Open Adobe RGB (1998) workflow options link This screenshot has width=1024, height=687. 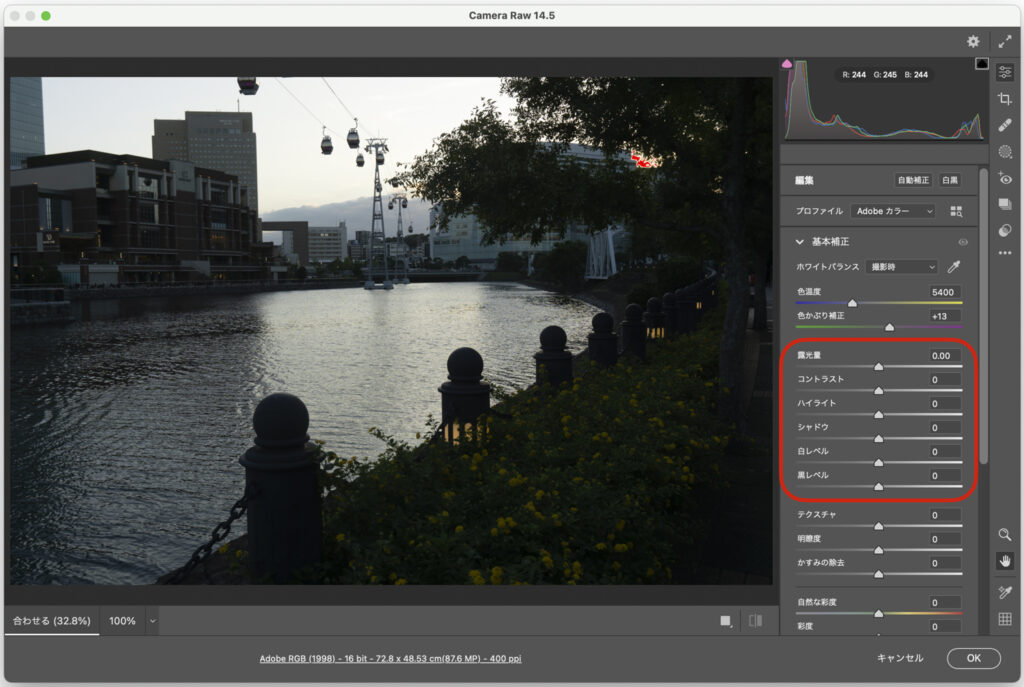391,658
